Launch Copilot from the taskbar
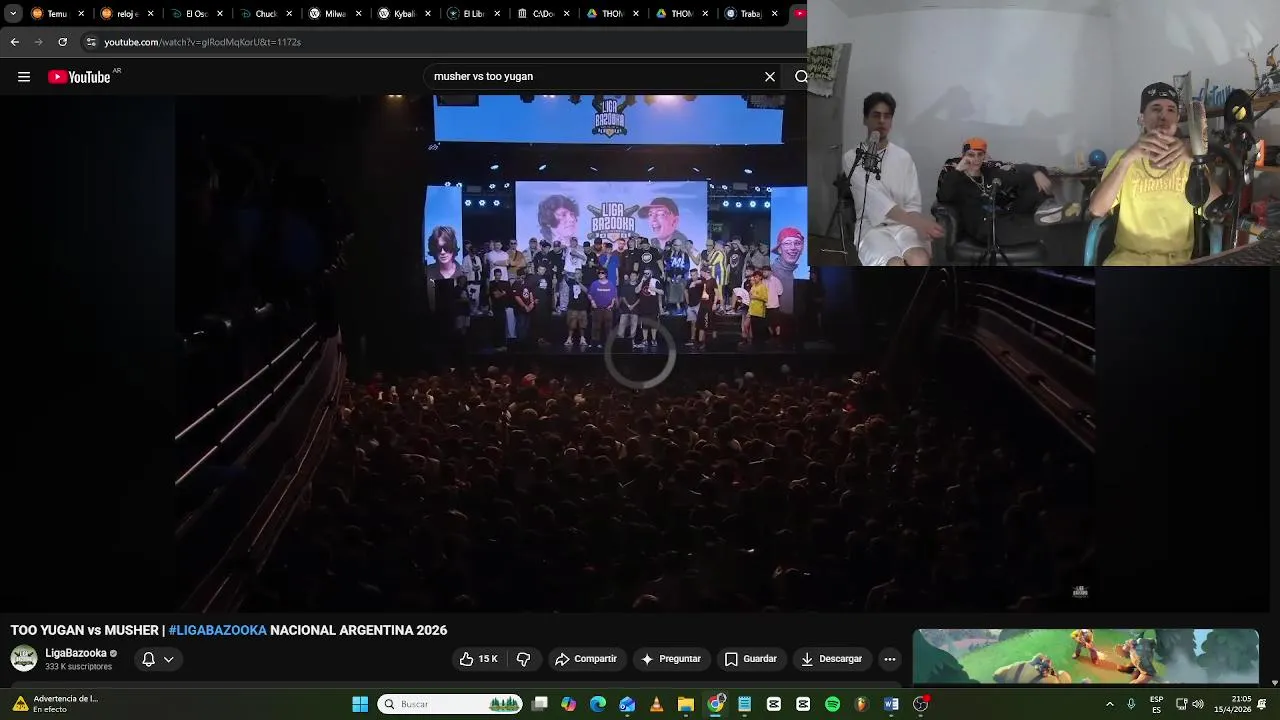 point(569,704)
